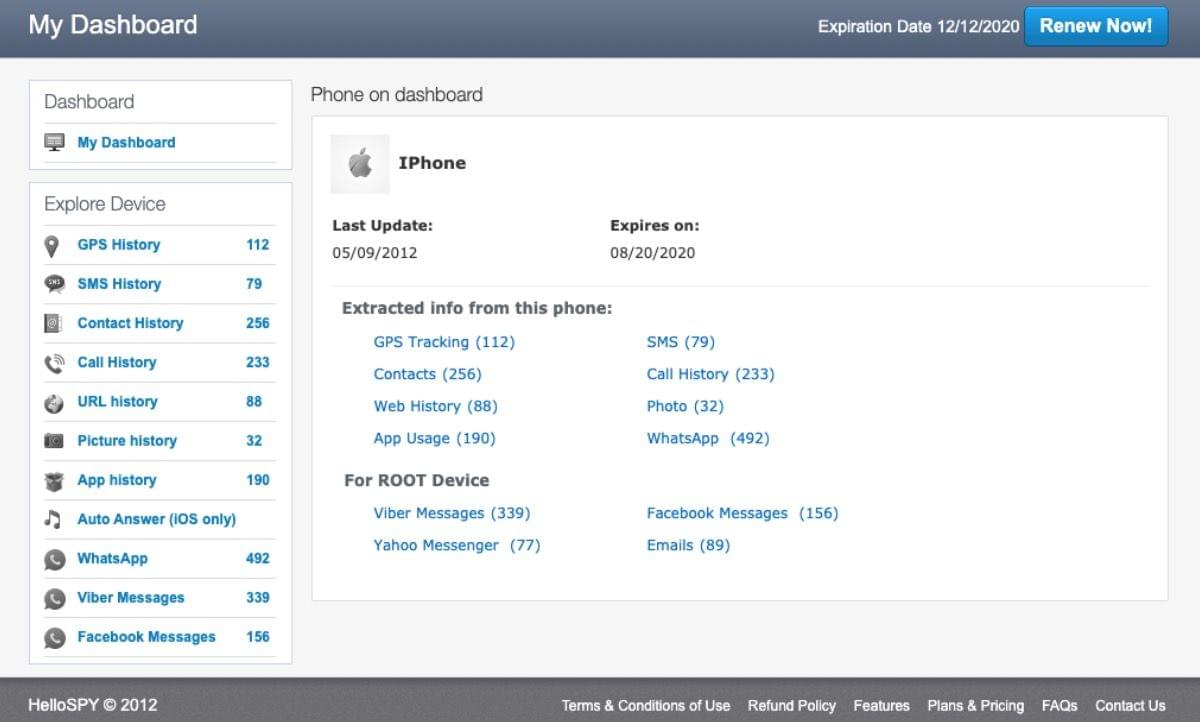Open FAQs footer link

(x=1060, y=705)
